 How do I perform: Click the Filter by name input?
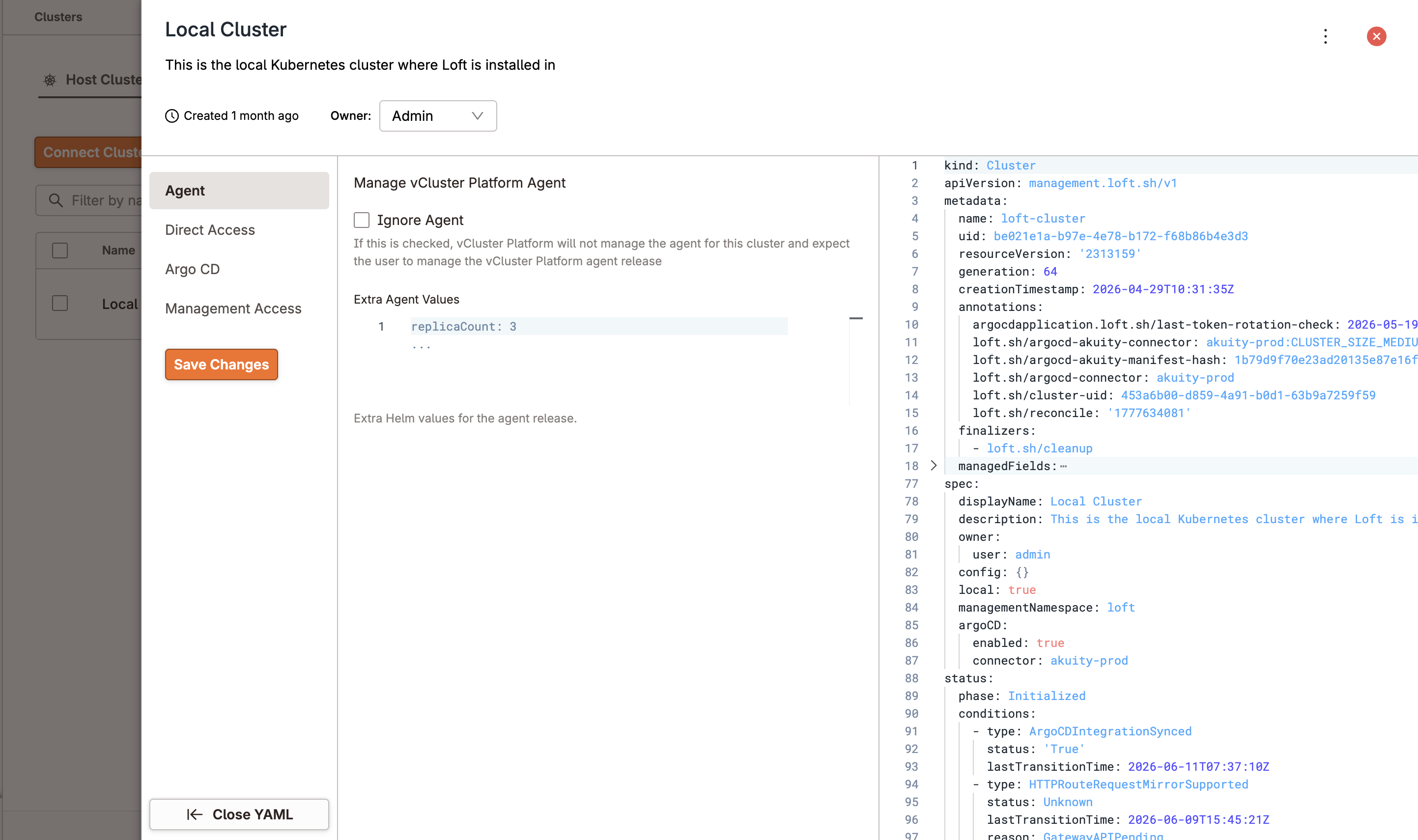89,200
